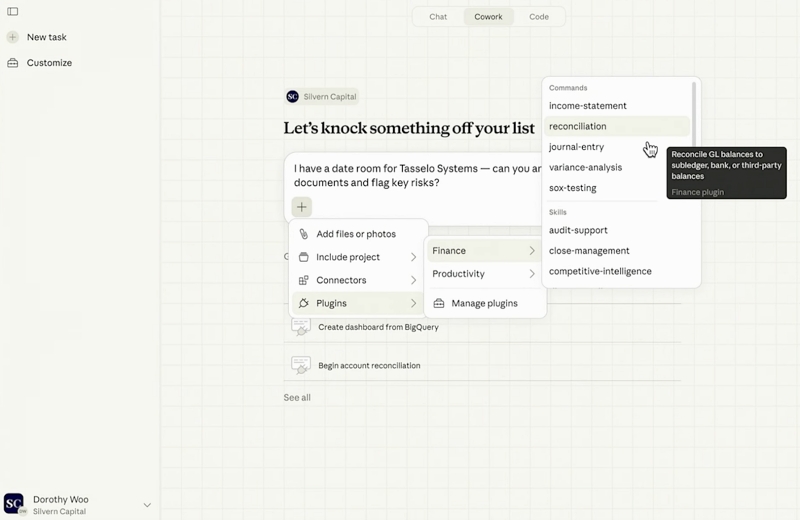Expand the Productivity plugin chevron
The image size is (800, 520).
[532, 274]
